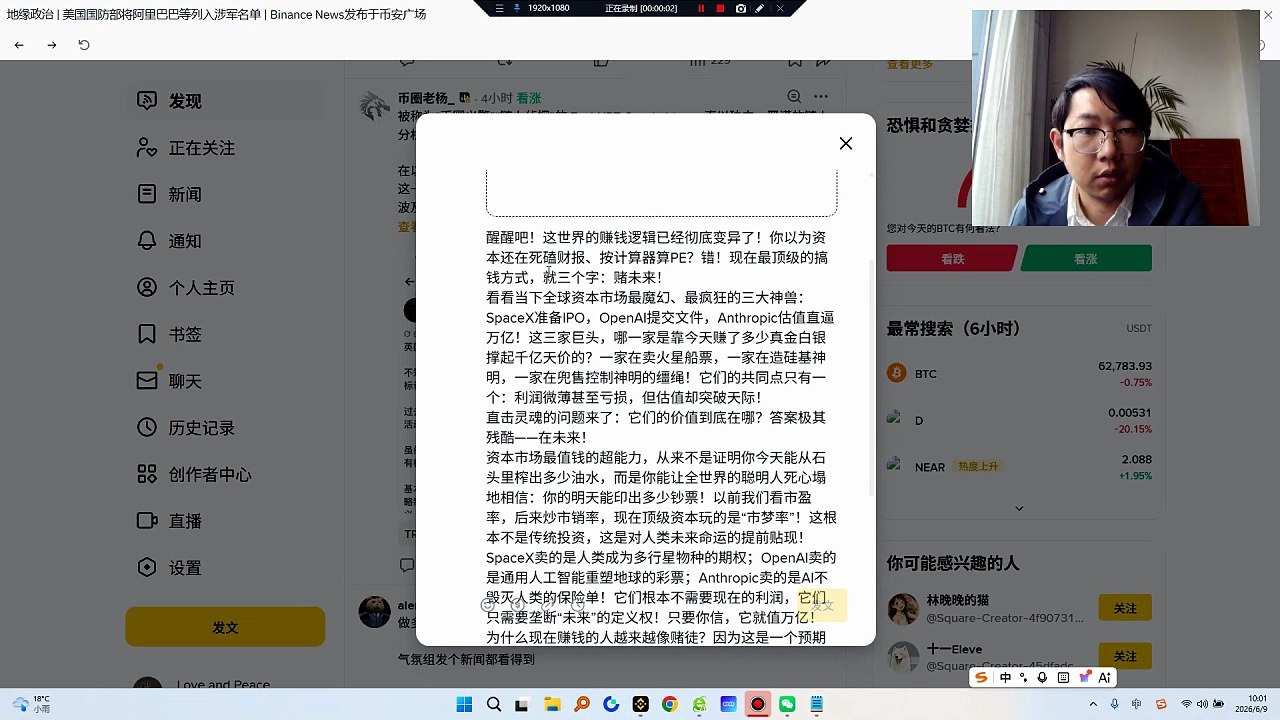Vote 看涨 on today's BTC
Viewport: 1280px width, 720px height.
click(1086, 259)
